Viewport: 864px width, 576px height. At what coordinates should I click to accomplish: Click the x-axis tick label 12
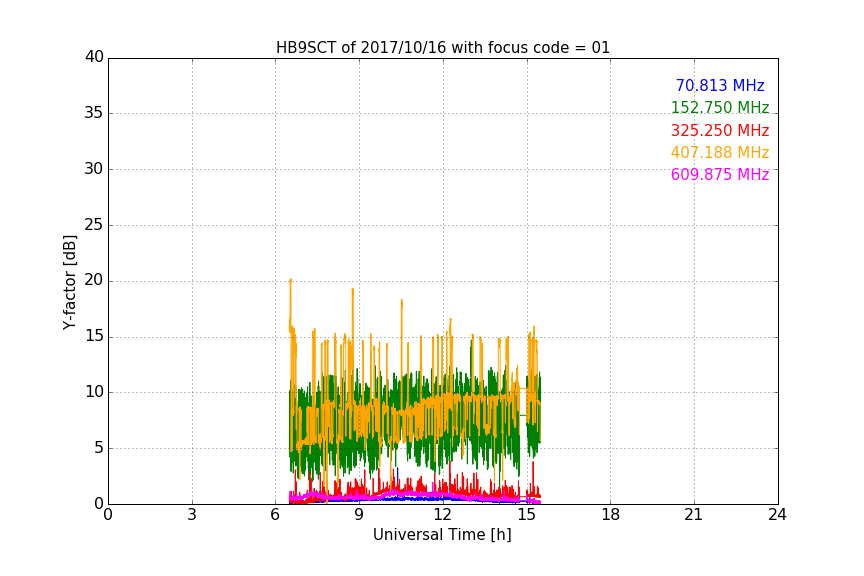tap(443, 515)
